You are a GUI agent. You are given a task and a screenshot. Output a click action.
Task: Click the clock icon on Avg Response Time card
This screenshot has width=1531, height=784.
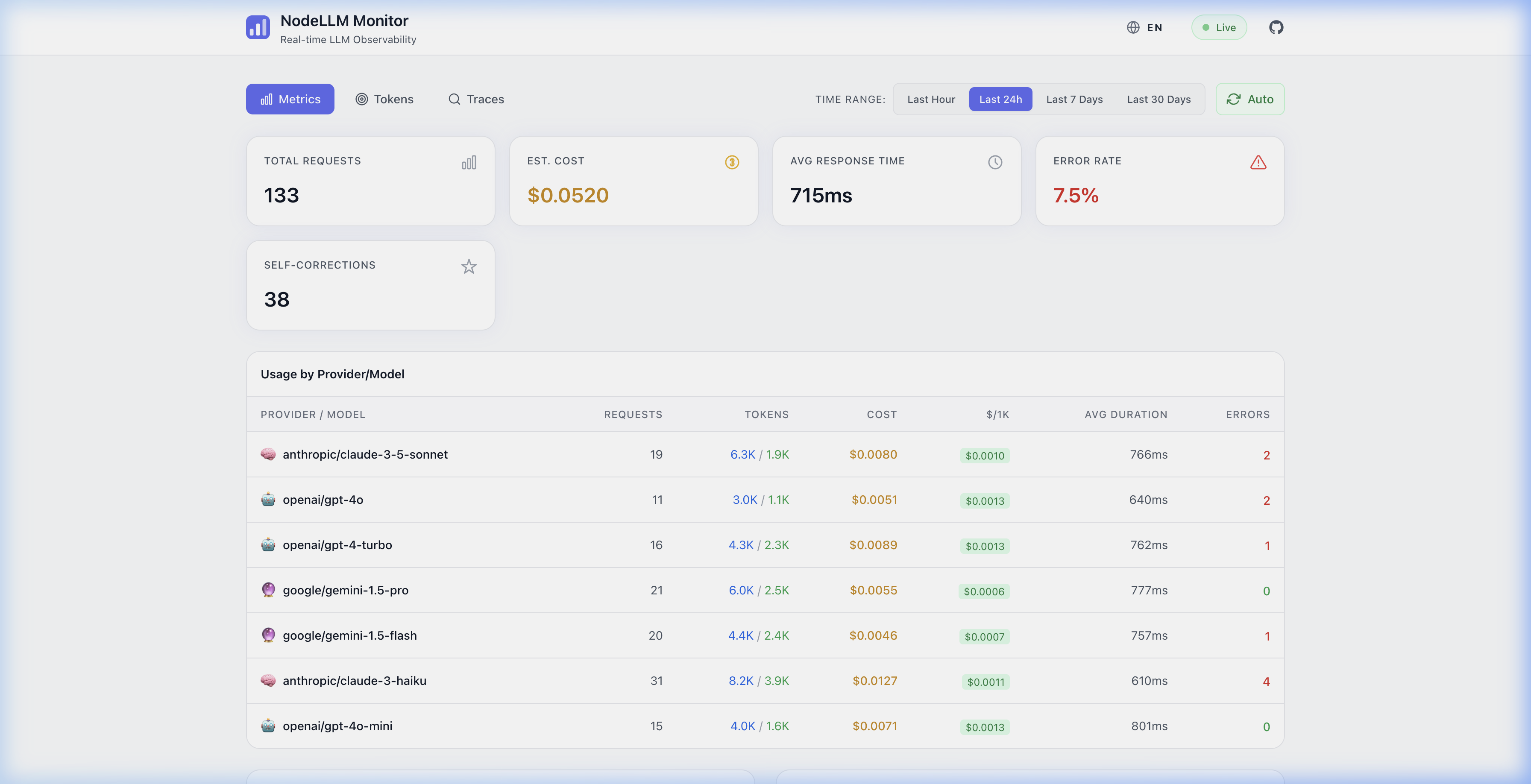(x=995, y=161)
